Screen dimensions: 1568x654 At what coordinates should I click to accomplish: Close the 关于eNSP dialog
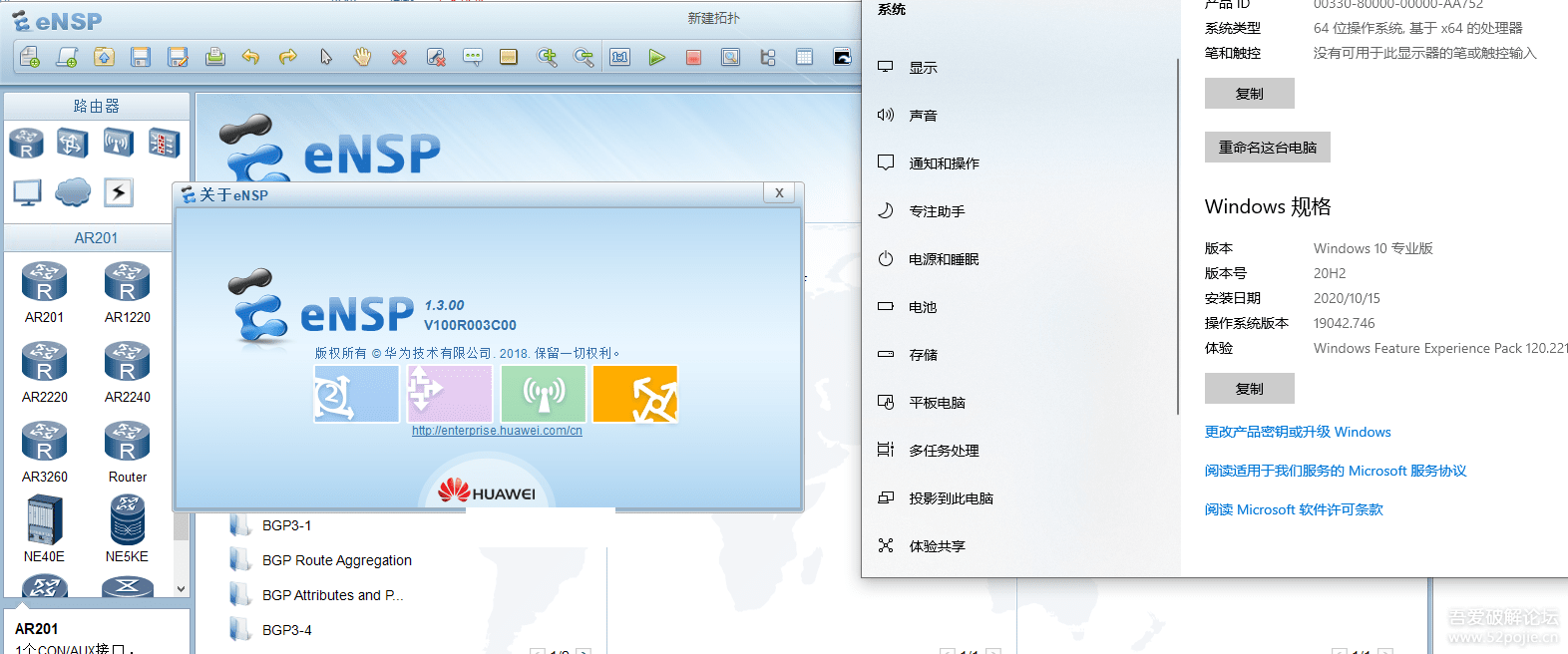[780, 193]
